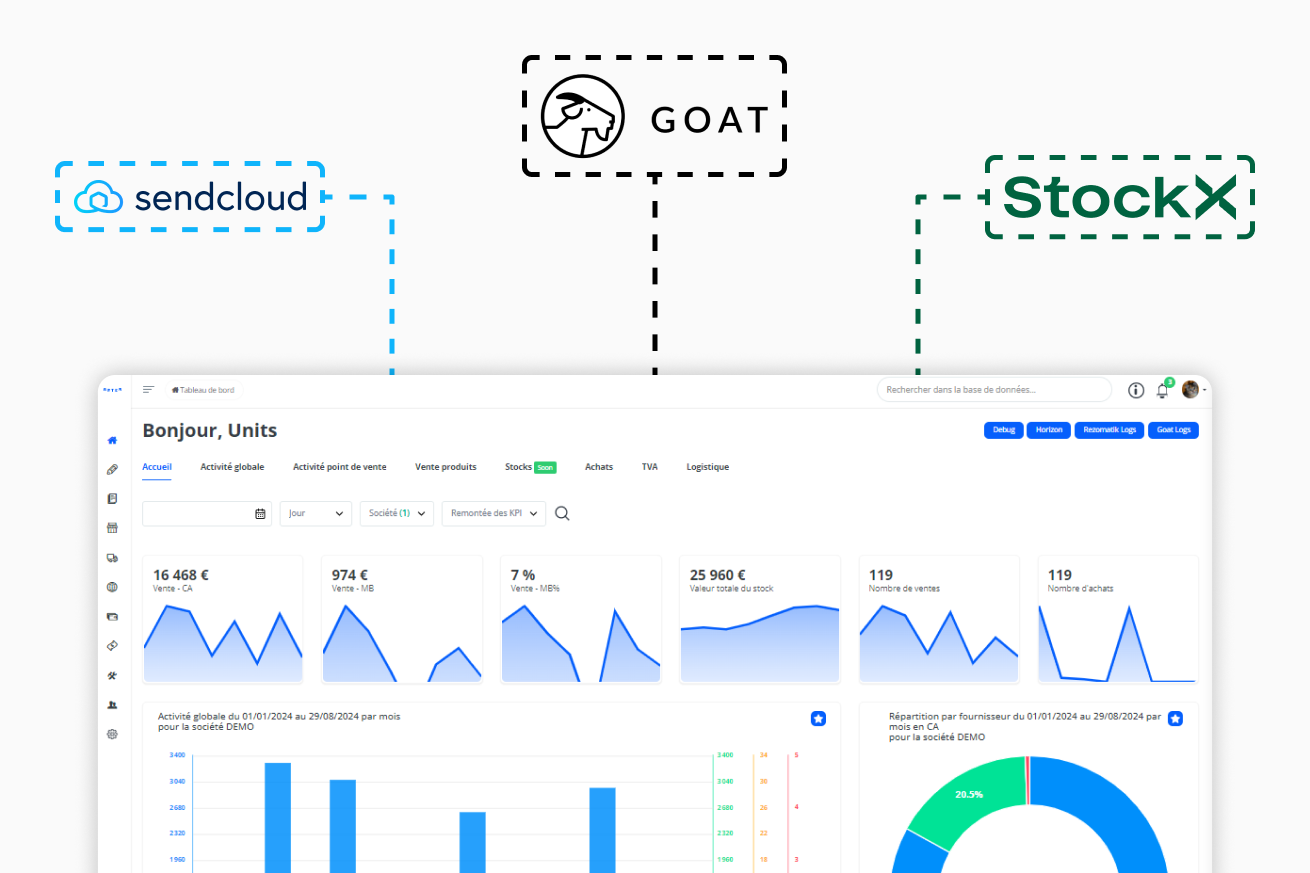Click the Bonjour, Units heading
Image resolution: width=1310 pixels, height=873 pixels.
coord(210,431)
